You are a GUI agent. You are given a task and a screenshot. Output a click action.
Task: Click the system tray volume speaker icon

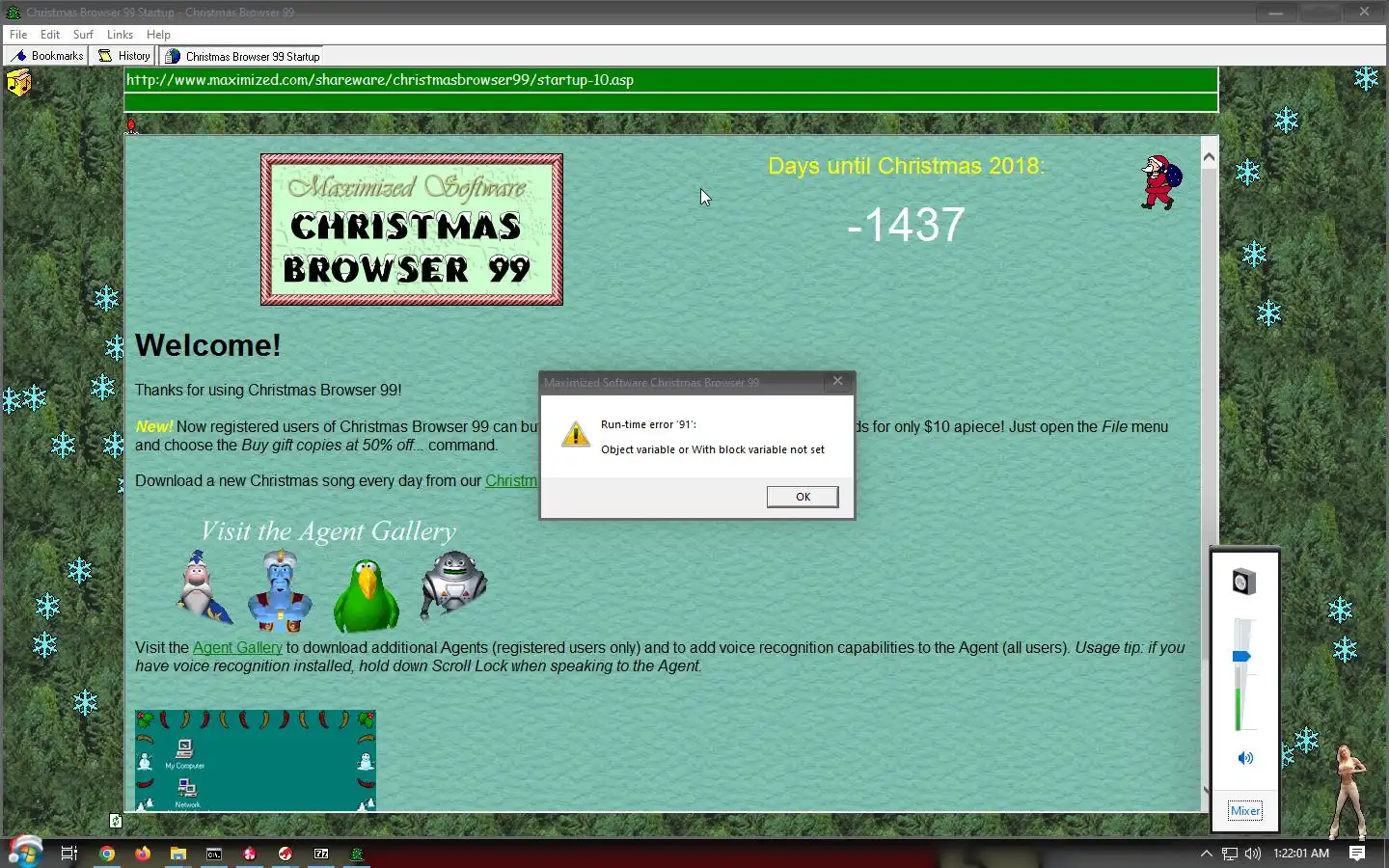click(x=1253, y=854)
